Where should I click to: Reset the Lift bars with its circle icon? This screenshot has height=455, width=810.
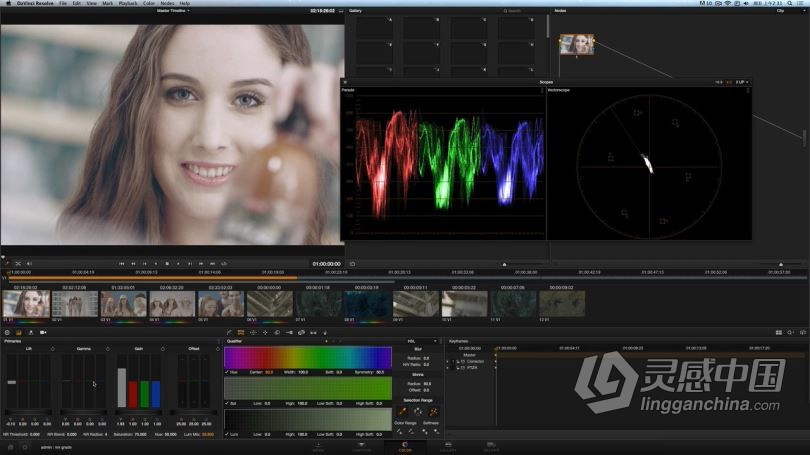pyautogui.click(x=53, y=349)
